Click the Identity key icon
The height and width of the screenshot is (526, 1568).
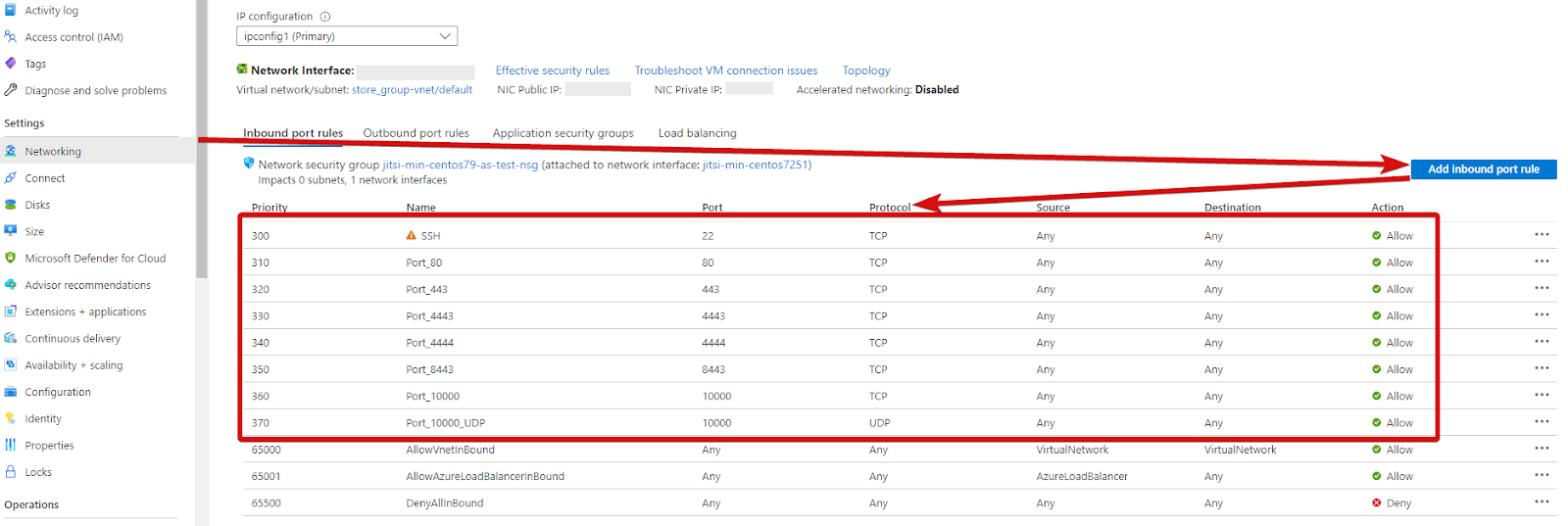(11, 418)
